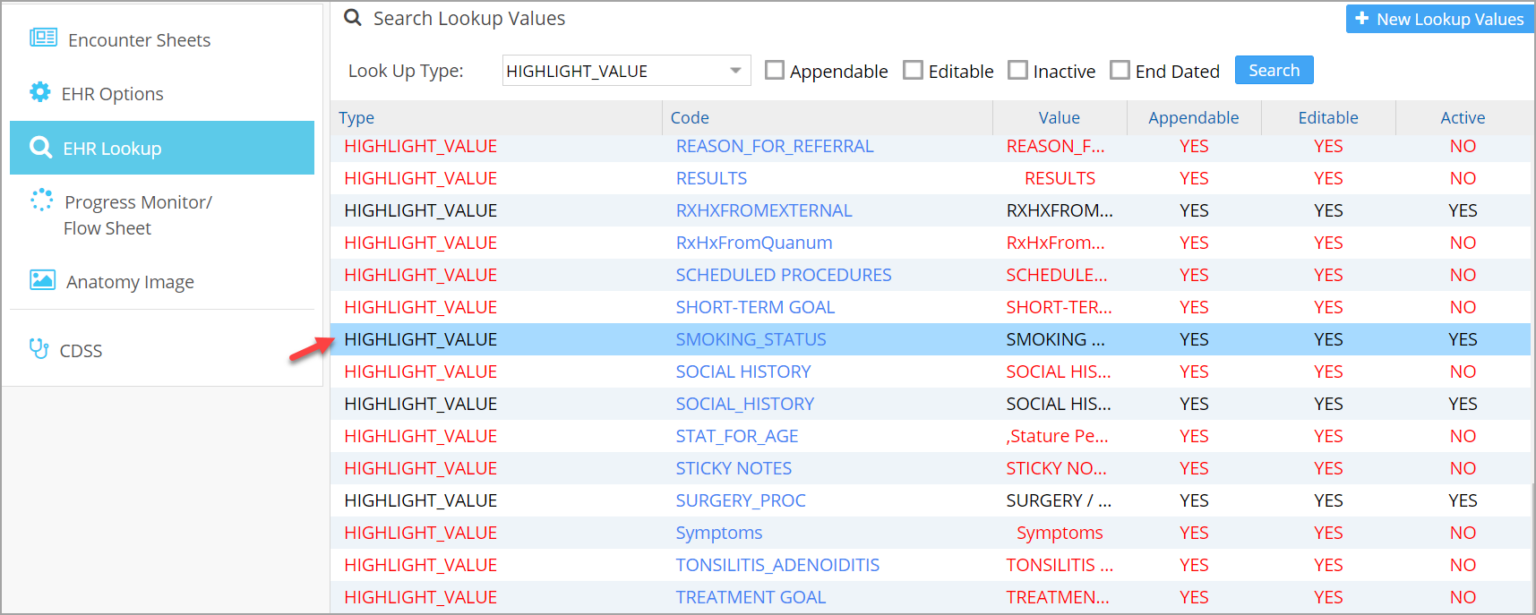This screenshot has height=615, width=1536.
Task: Open the RXHXFROMEXTERNAL code link
Action: click(x=763, y=210)
